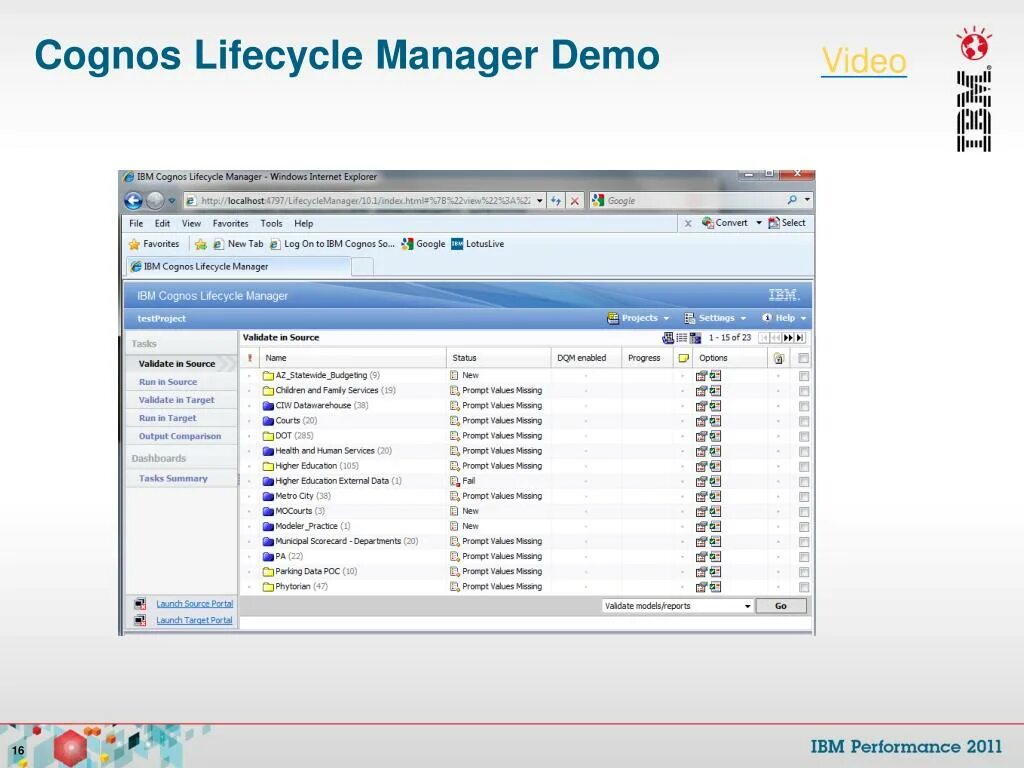Check the Courts row checkbox
Viewport: 1024px width, 768px height.
(x=804, y=421)
